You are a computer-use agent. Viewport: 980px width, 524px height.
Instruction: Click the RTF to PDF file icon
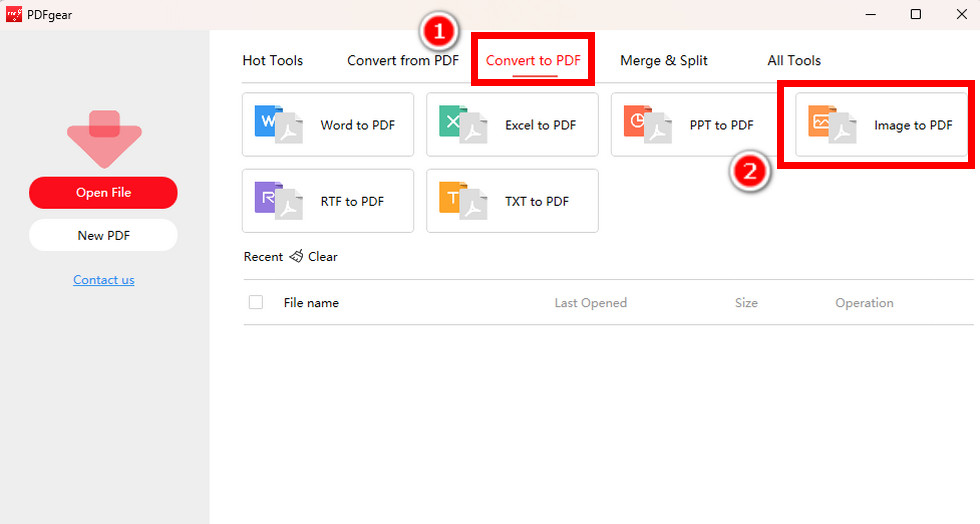[278, 201]
